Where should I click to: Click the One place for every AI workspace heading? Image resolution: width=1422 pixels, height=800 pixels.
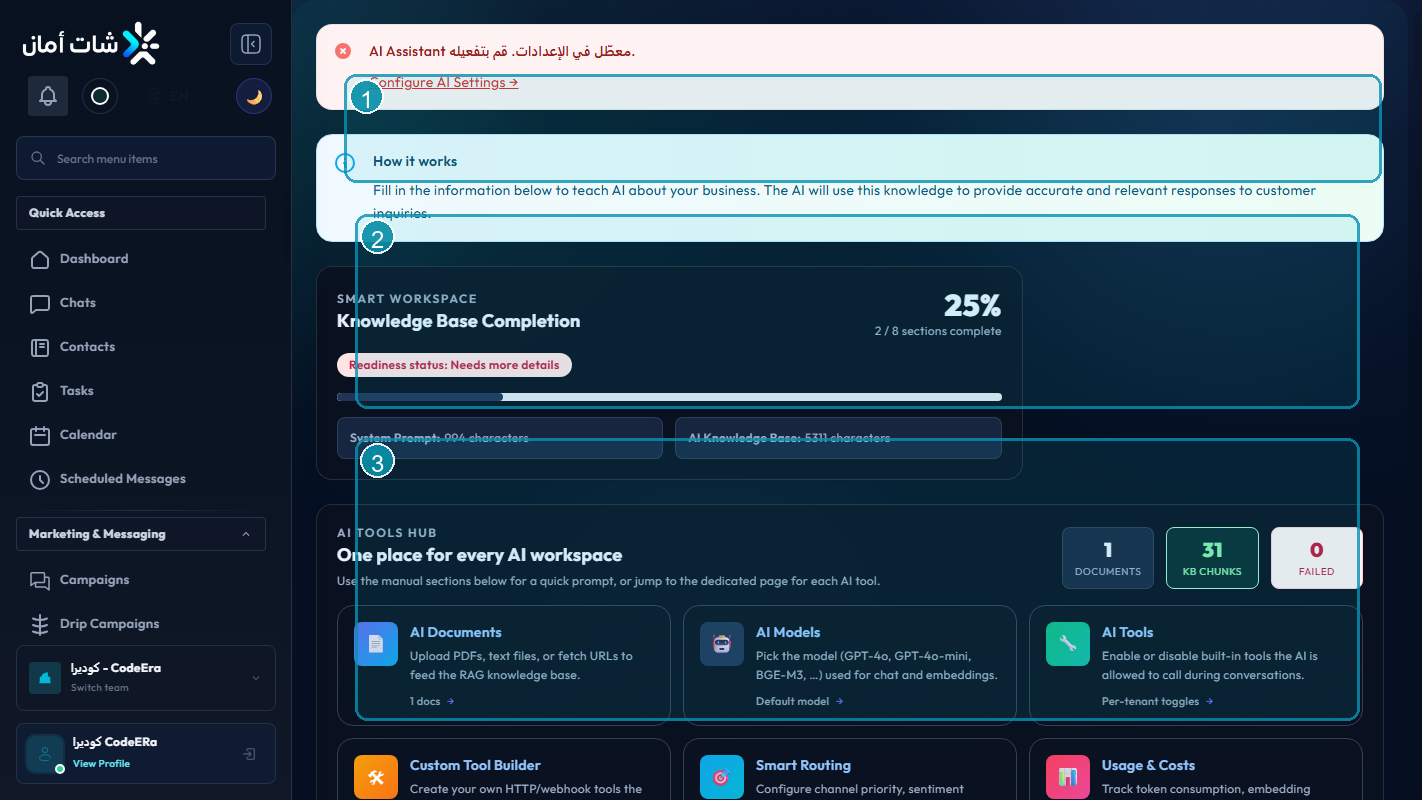coord(479,555)
